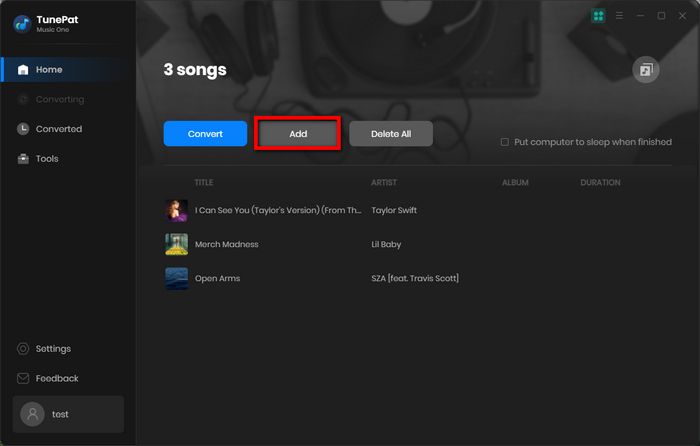Click the round music source icon button
This screenshot has width=700, height=446.
646,70
